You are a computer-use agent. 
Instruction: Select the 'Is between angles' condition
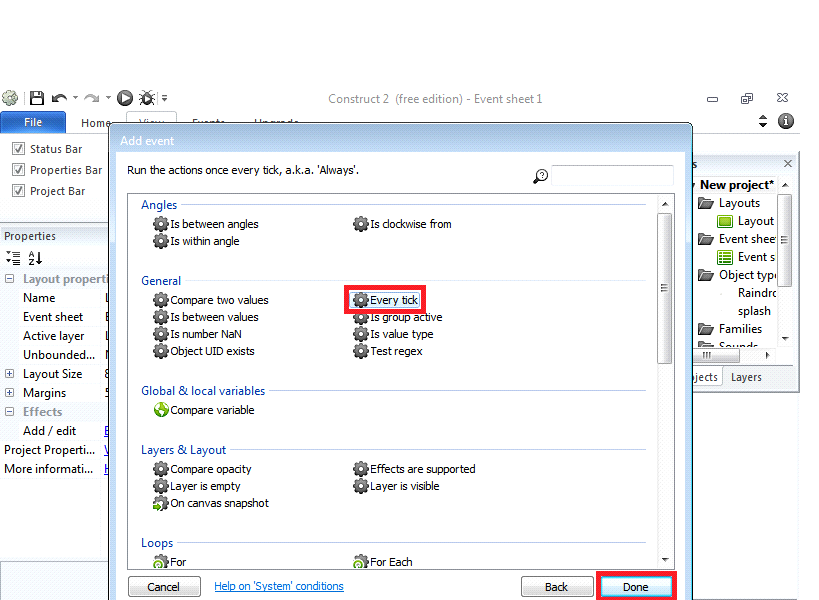[x=205, y=224]
